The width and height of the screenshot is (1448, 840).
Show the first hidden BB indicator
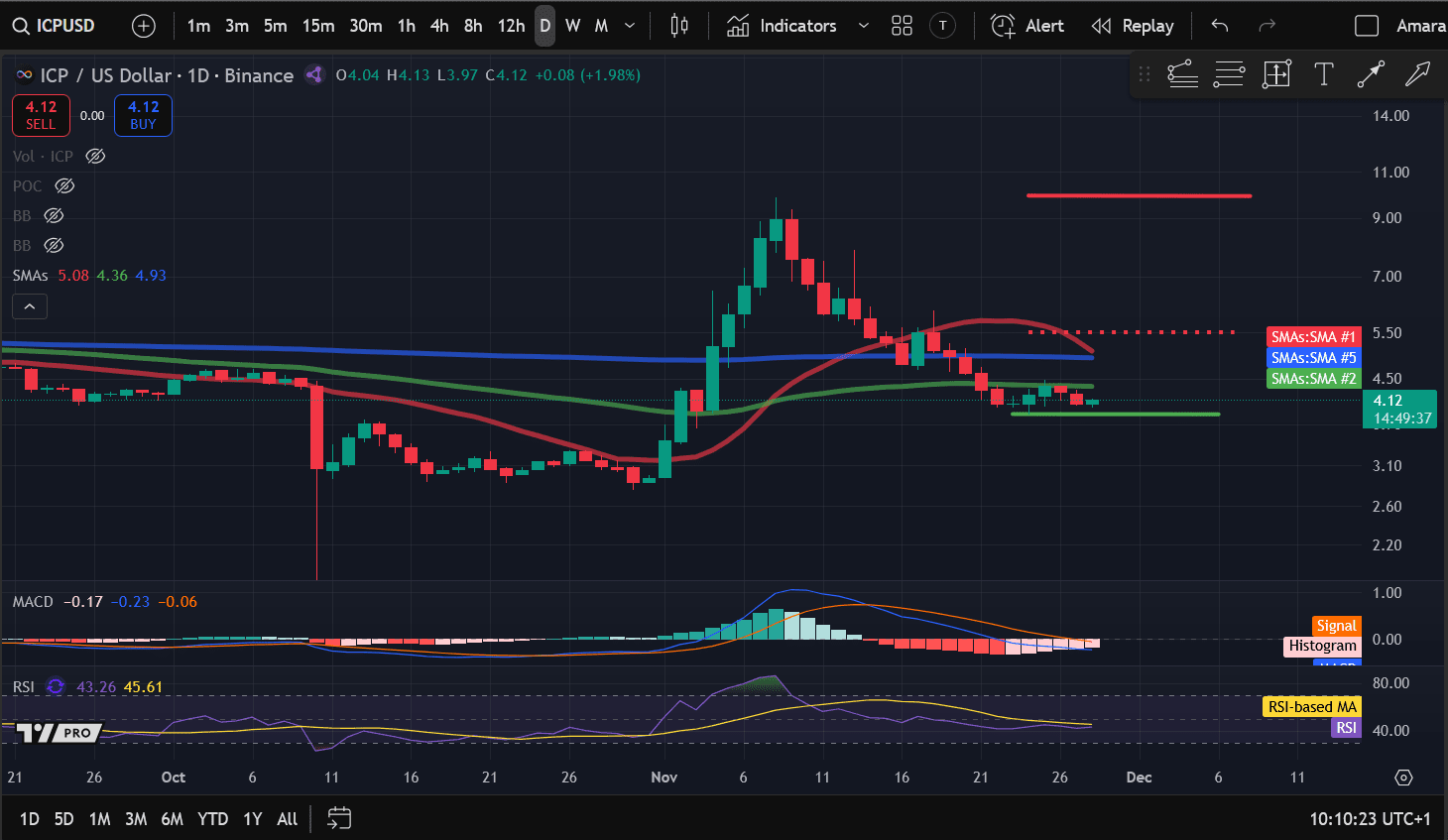(54, 215)
